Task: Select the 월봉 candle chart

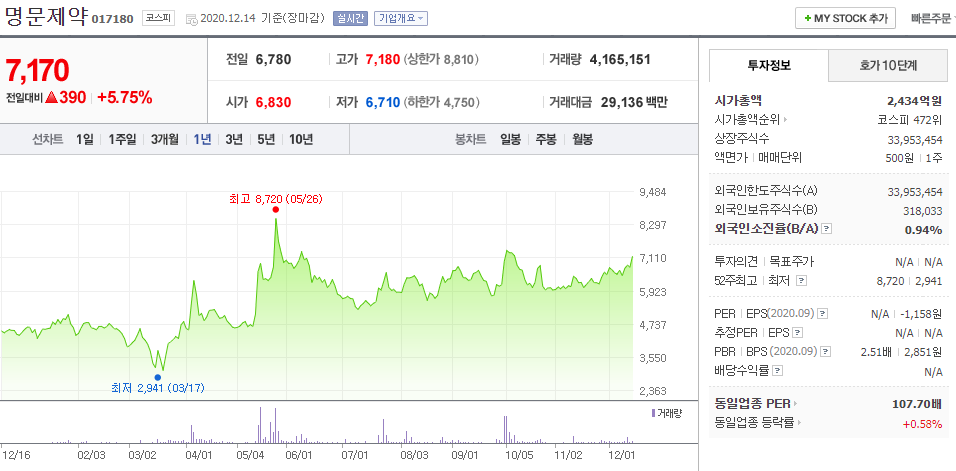Action: (582, 140)
